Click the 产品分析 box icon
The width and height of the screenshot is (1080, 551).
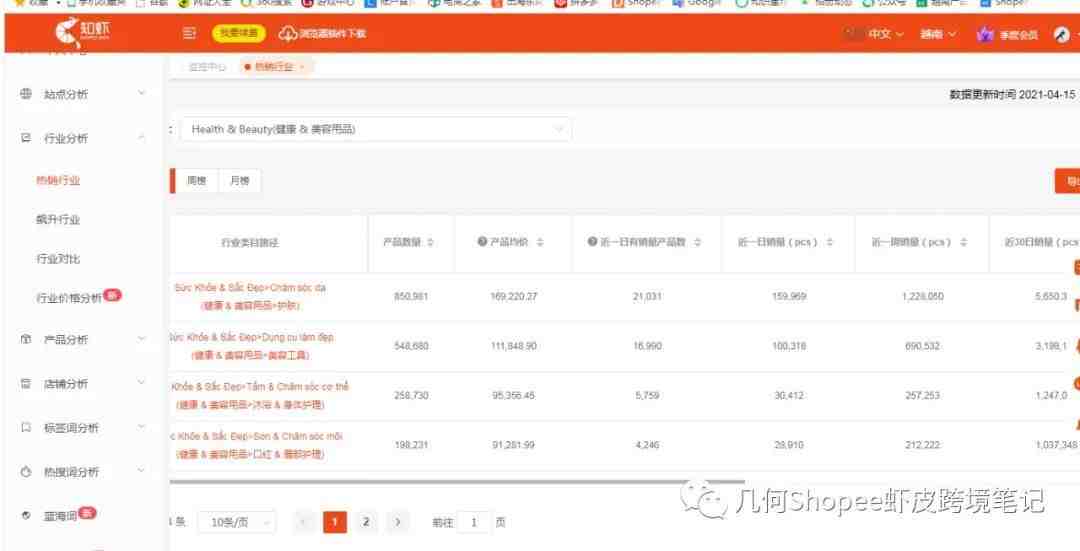[25, 339]
